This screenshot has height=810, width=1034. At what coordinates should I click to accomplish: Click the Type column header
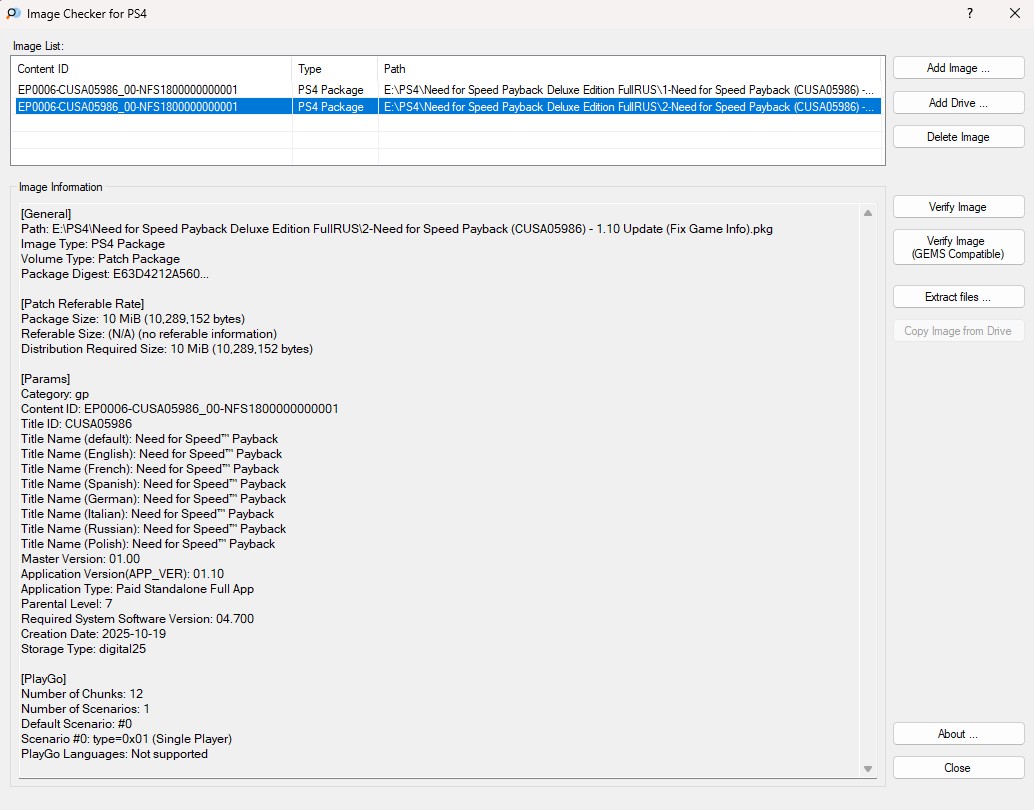tap(334, 69)
